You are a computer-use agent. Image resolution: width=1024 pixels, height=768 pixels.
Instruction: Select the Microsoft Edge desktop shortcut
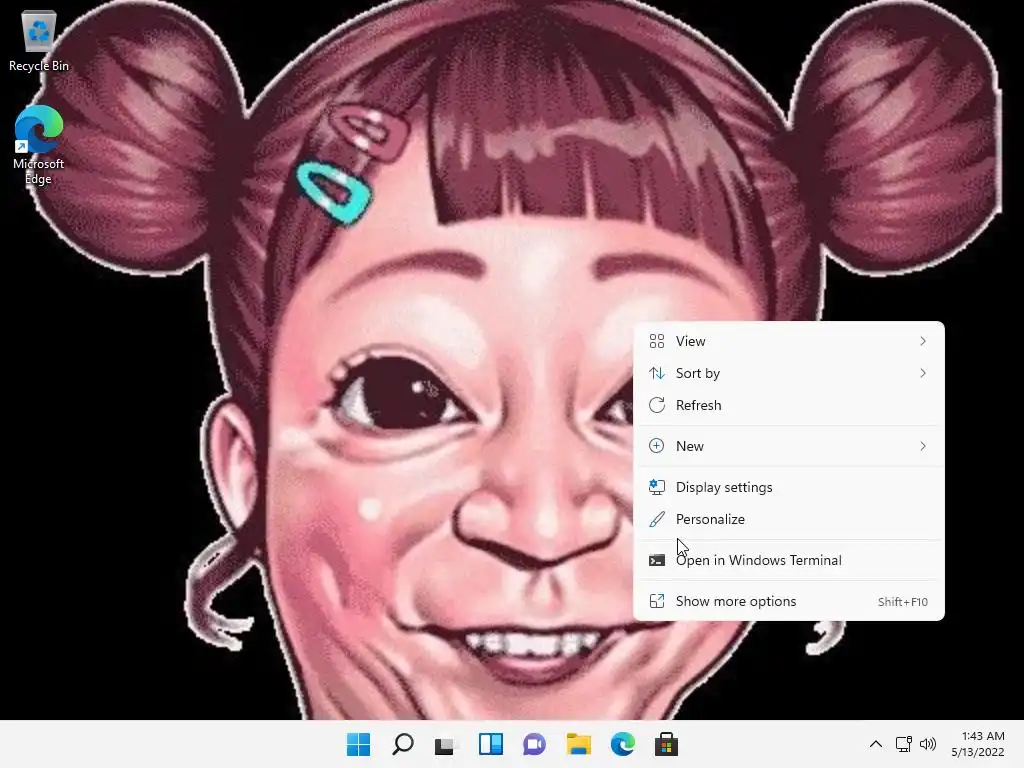click(x=39, y=145)
